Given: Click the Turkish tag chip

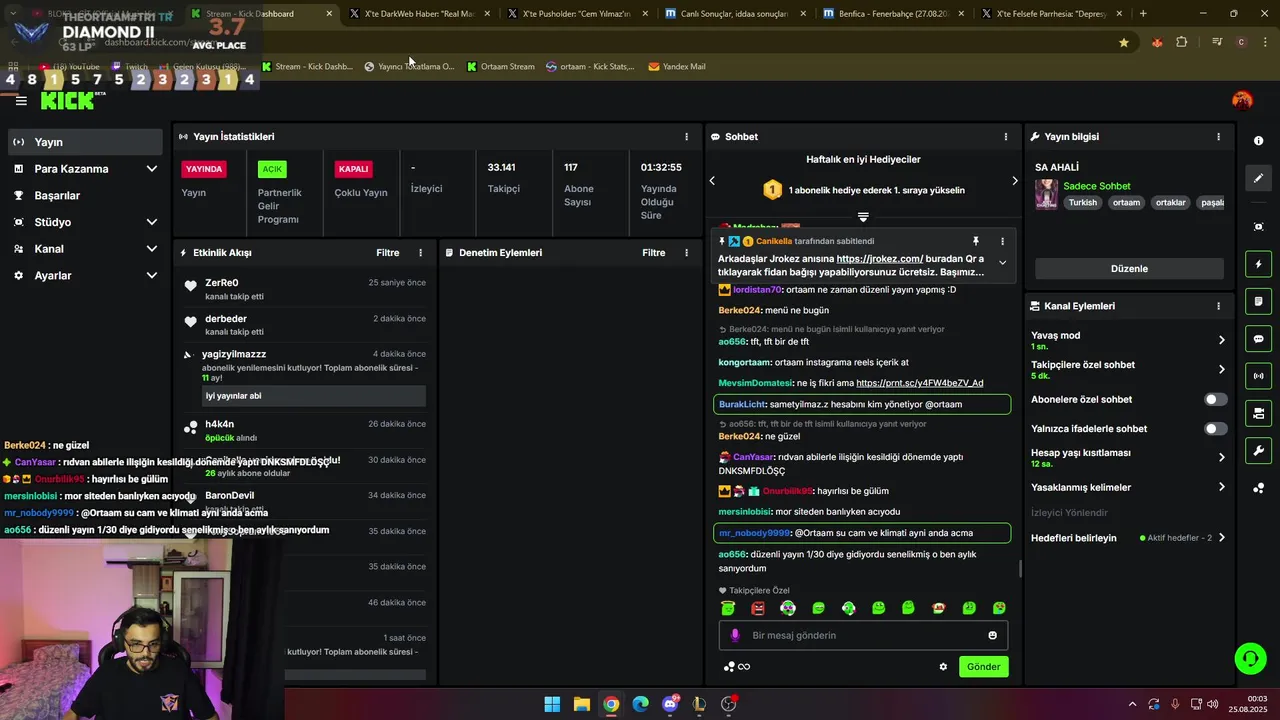Looking at the screenshot, I should pos(1082,202).
